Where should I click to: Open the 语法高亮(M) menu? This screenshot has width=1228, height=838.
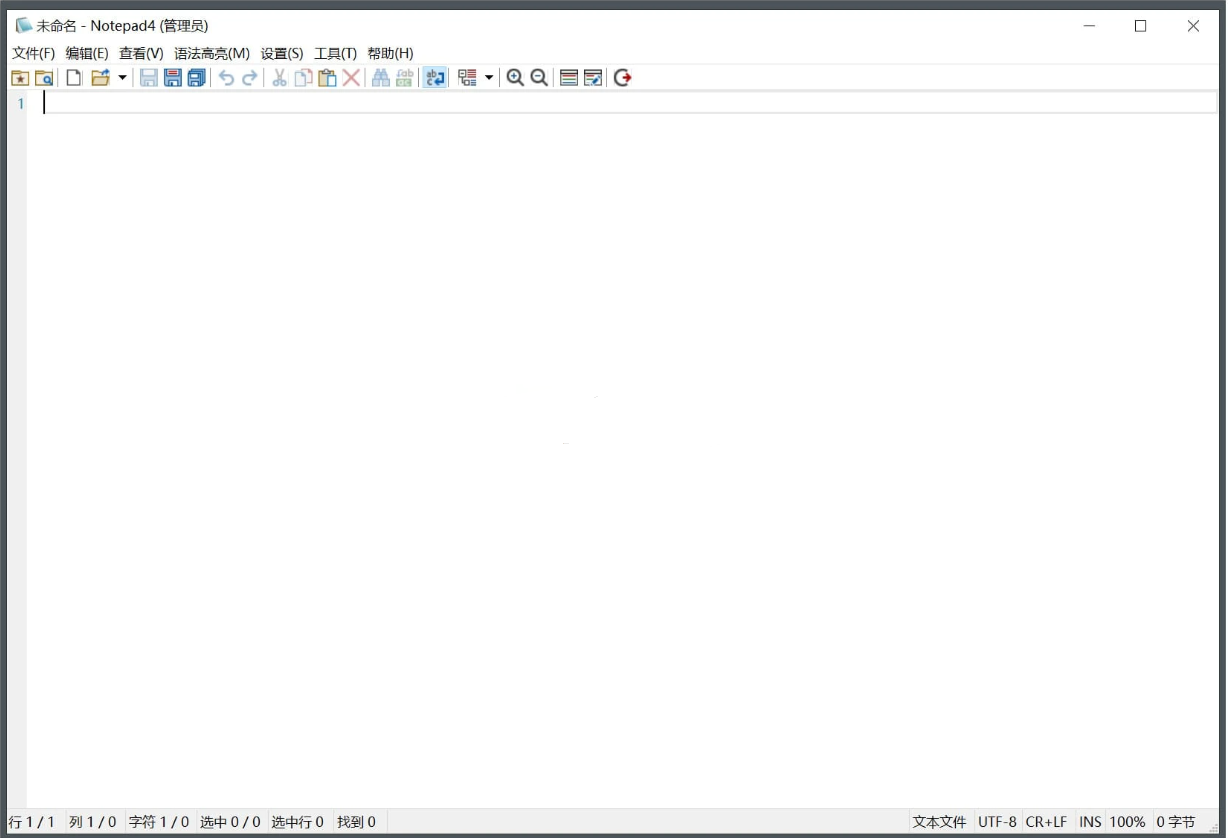coord(209,53)
